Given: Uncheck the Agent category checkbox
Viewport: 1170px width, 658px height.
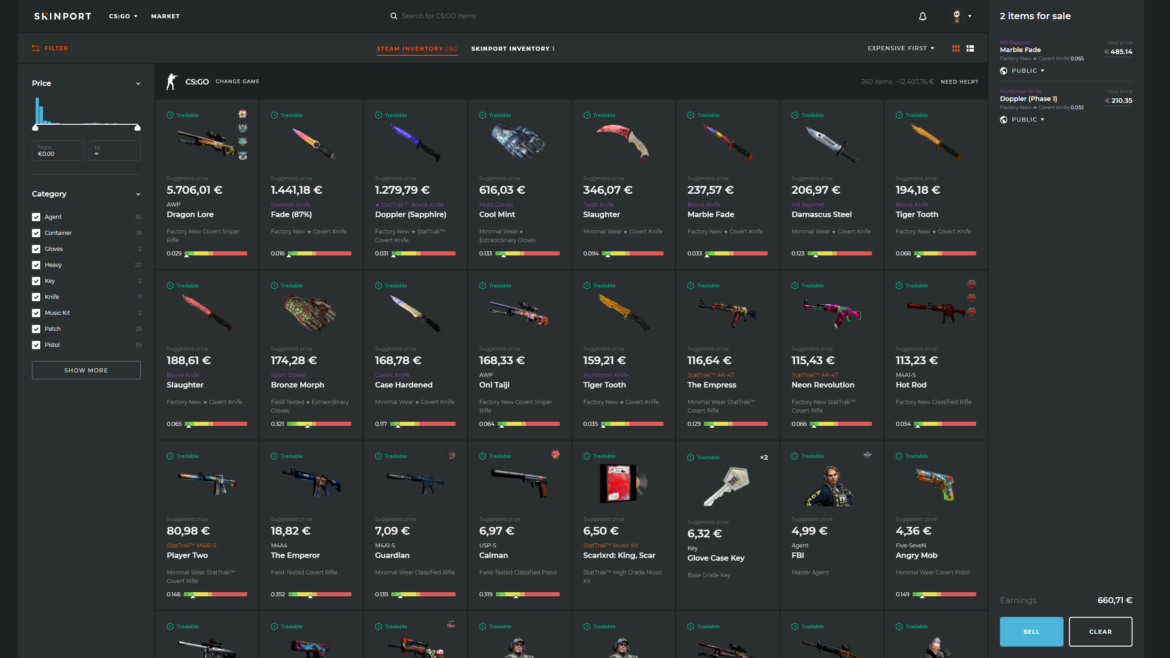Looking at the screenshot, I should click(x=36, y=217).
